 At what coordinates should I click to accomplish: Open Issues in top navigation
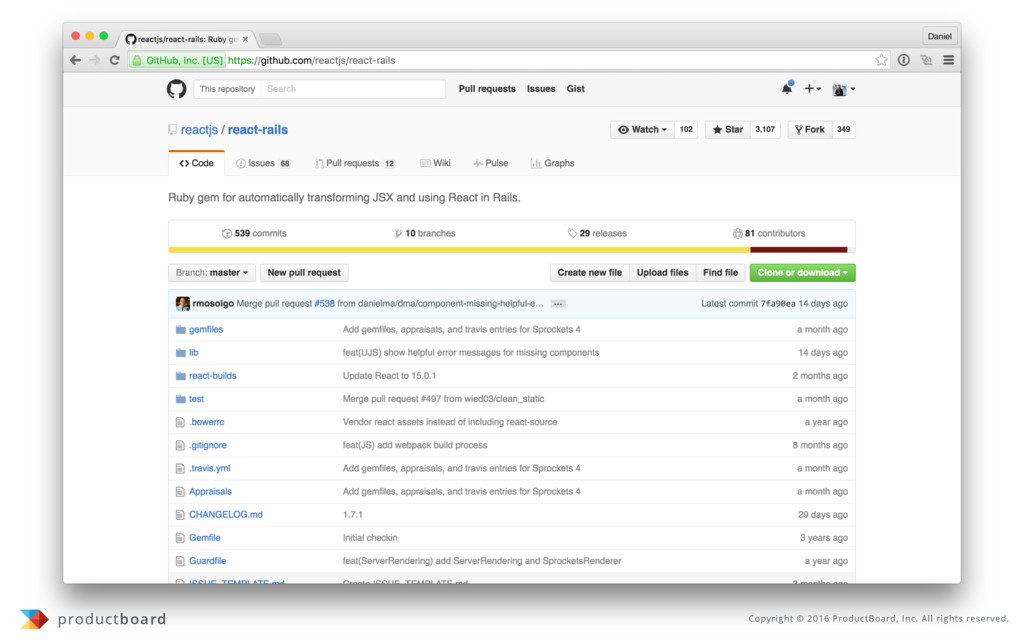tap(541, 89)
